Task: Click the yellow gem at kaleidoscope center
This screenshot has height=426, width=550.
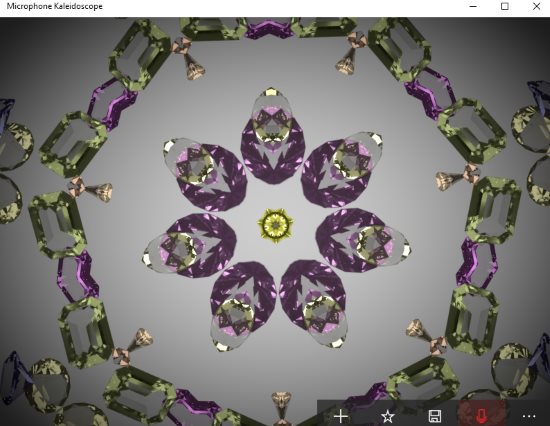Action: click(275, 225)
